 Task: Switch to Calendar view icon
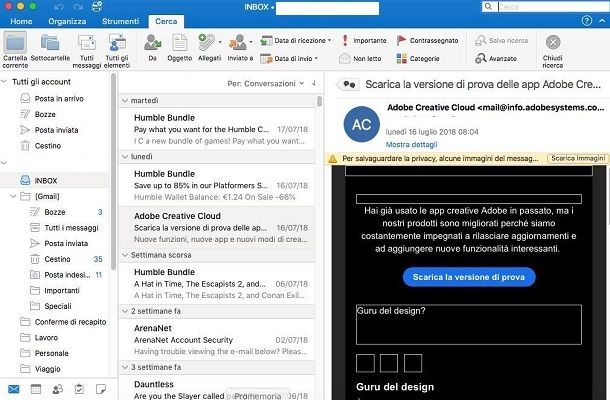(x=36, y=389)
